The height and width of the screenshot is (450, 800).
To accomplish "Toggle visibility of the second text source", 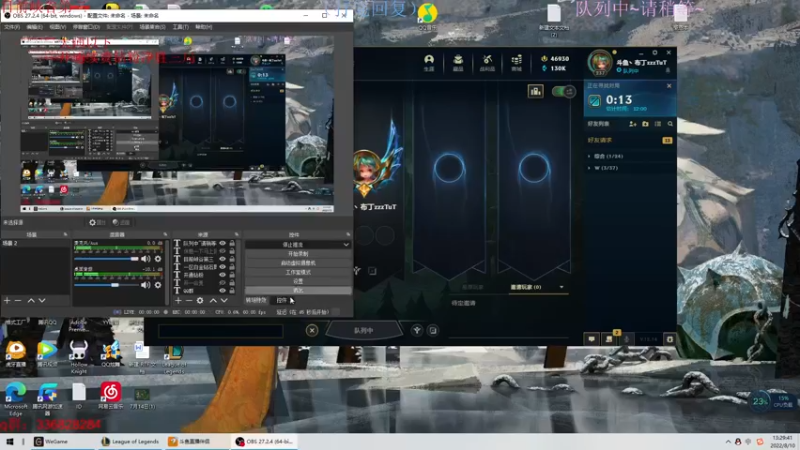I will coord(222,252).
